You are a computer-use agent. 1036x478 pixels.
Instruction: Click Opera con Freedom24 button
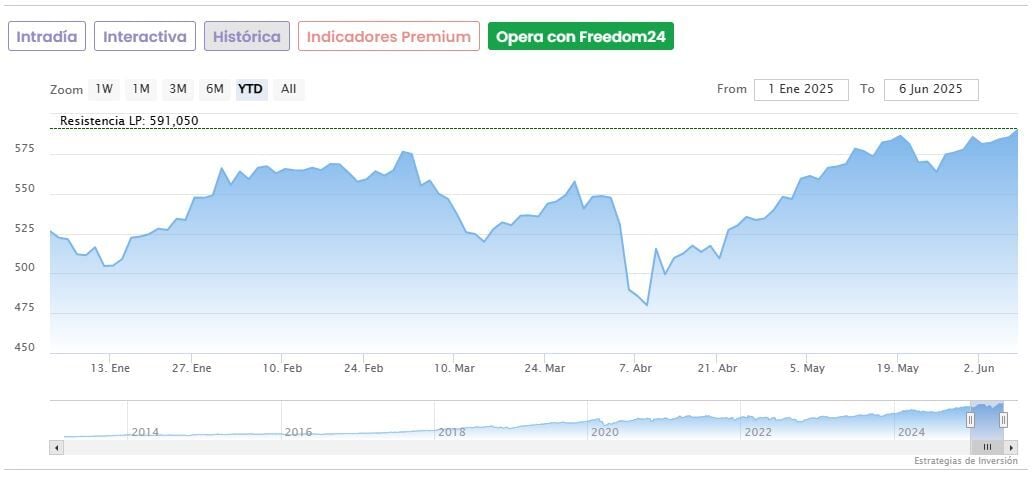[x=581, y=37]
